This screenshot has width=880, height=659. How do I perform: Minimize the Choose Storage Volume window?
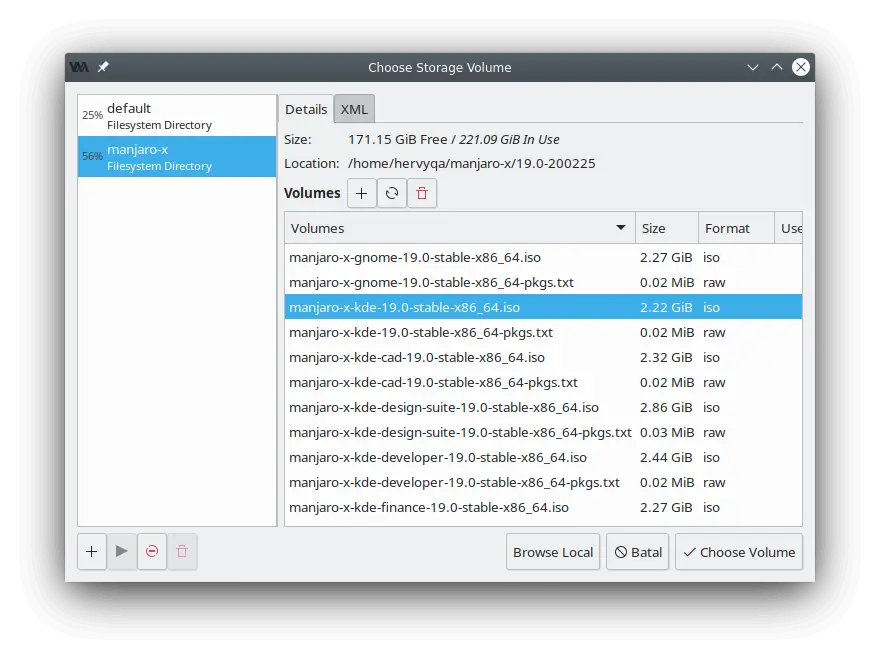pos(753,67)
